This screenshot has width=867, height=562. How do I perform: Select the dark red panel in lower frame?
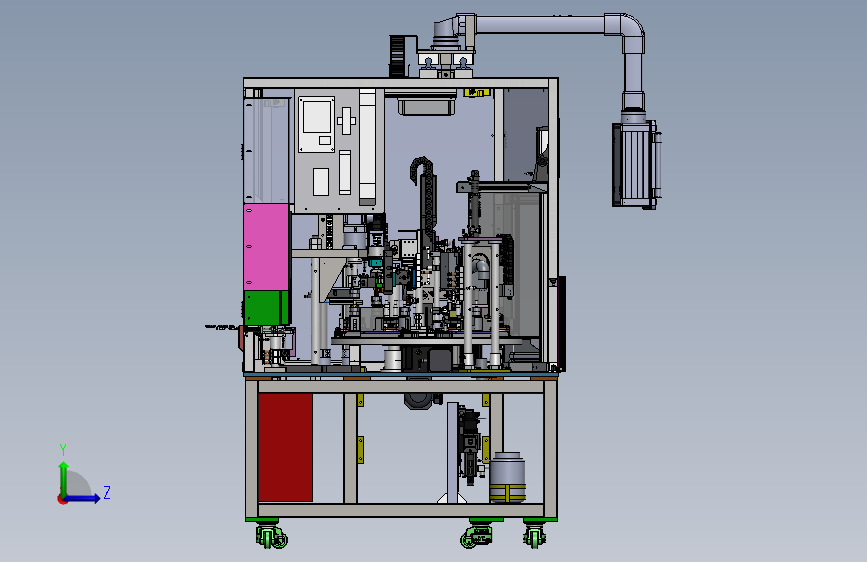(x=285, y=447)
